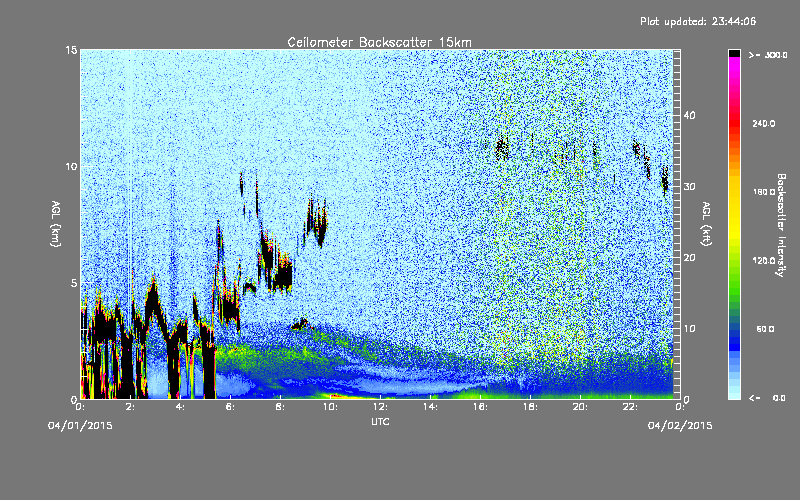Click the right "AGL (kft)" axis label
This screenshot has width=800, height=500.
[x=706, y=224]
